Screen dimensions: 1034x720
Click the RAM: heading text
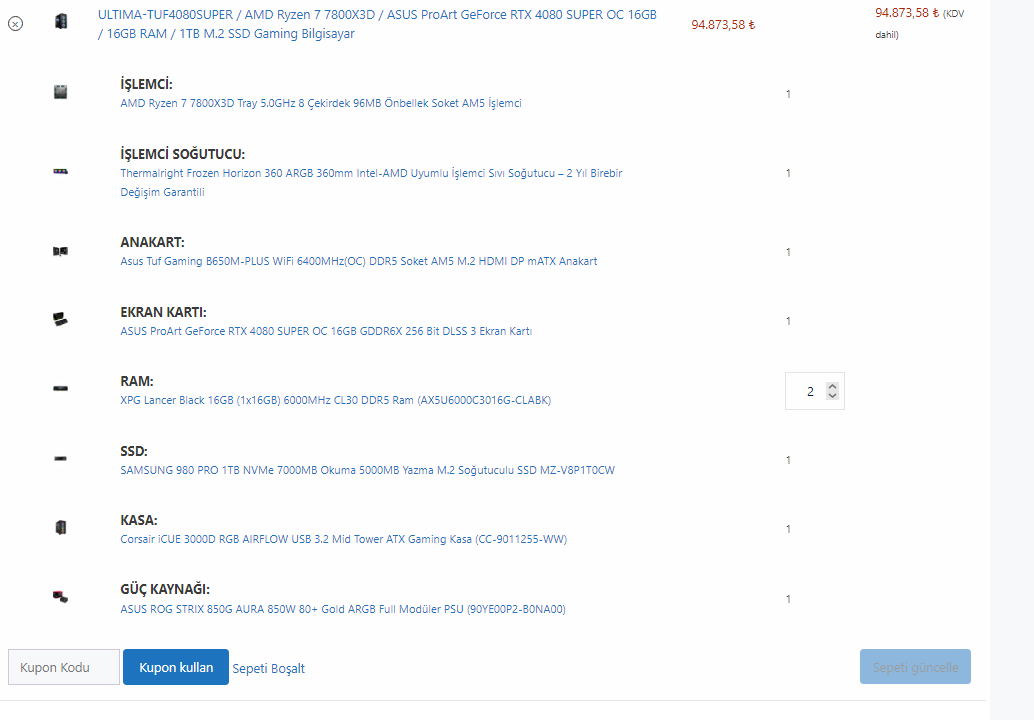137,381
